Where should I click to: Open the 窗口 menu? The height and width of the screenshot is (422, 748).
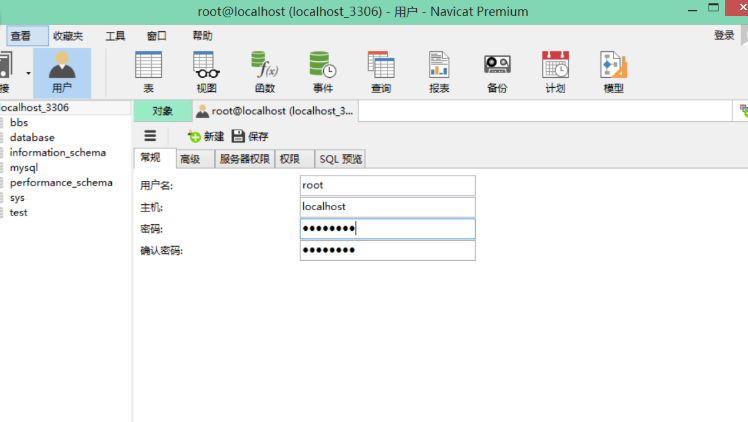point(156,36)
